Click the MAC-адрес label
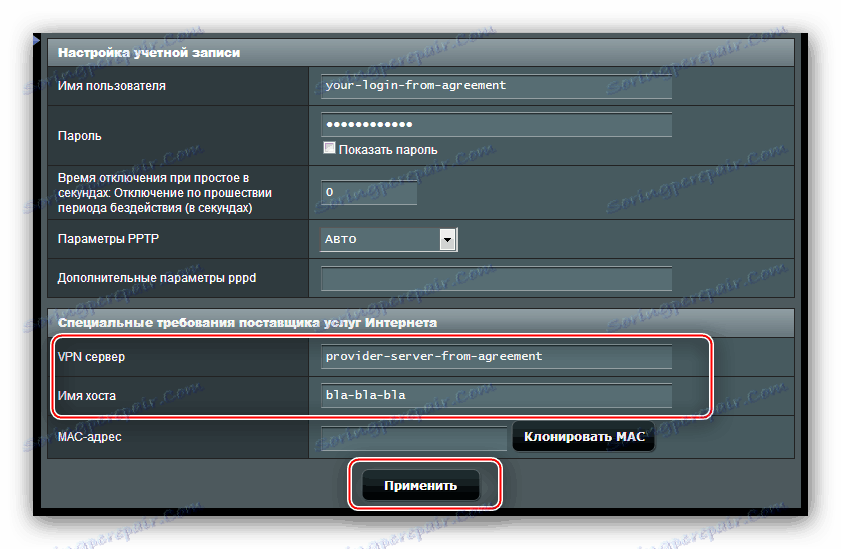Viewport: 841px width, 549px height. tap(90, 437)
